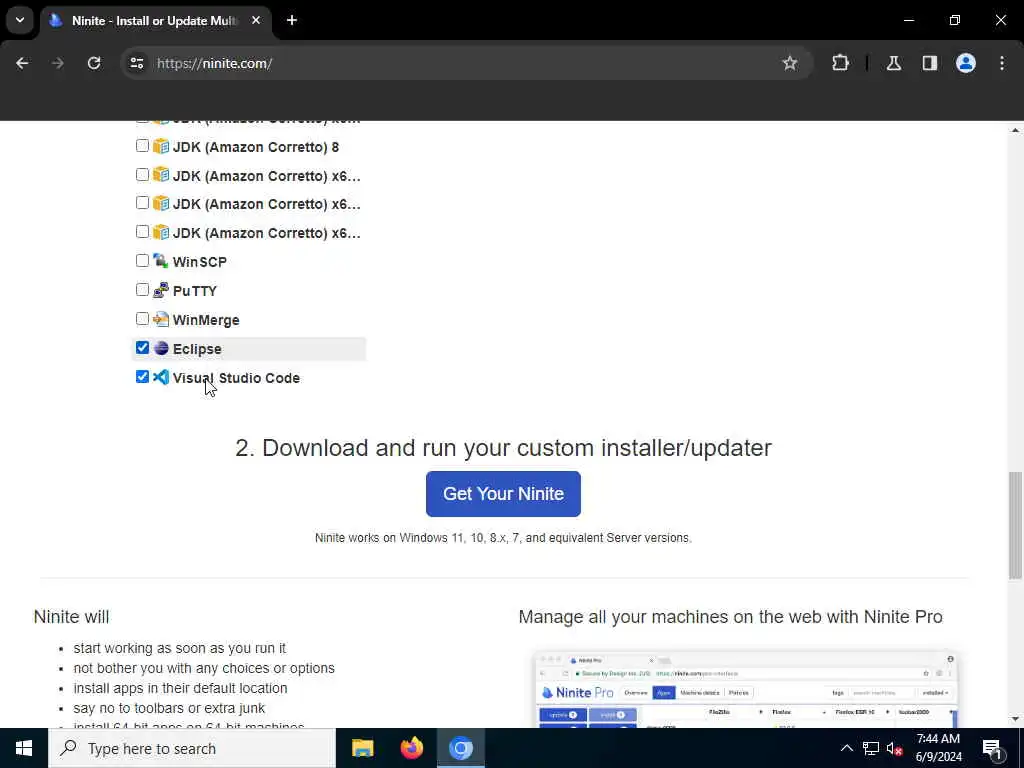Show hidden system tray icons chevron
This screenshot has width=1024, height=768.
846,748
